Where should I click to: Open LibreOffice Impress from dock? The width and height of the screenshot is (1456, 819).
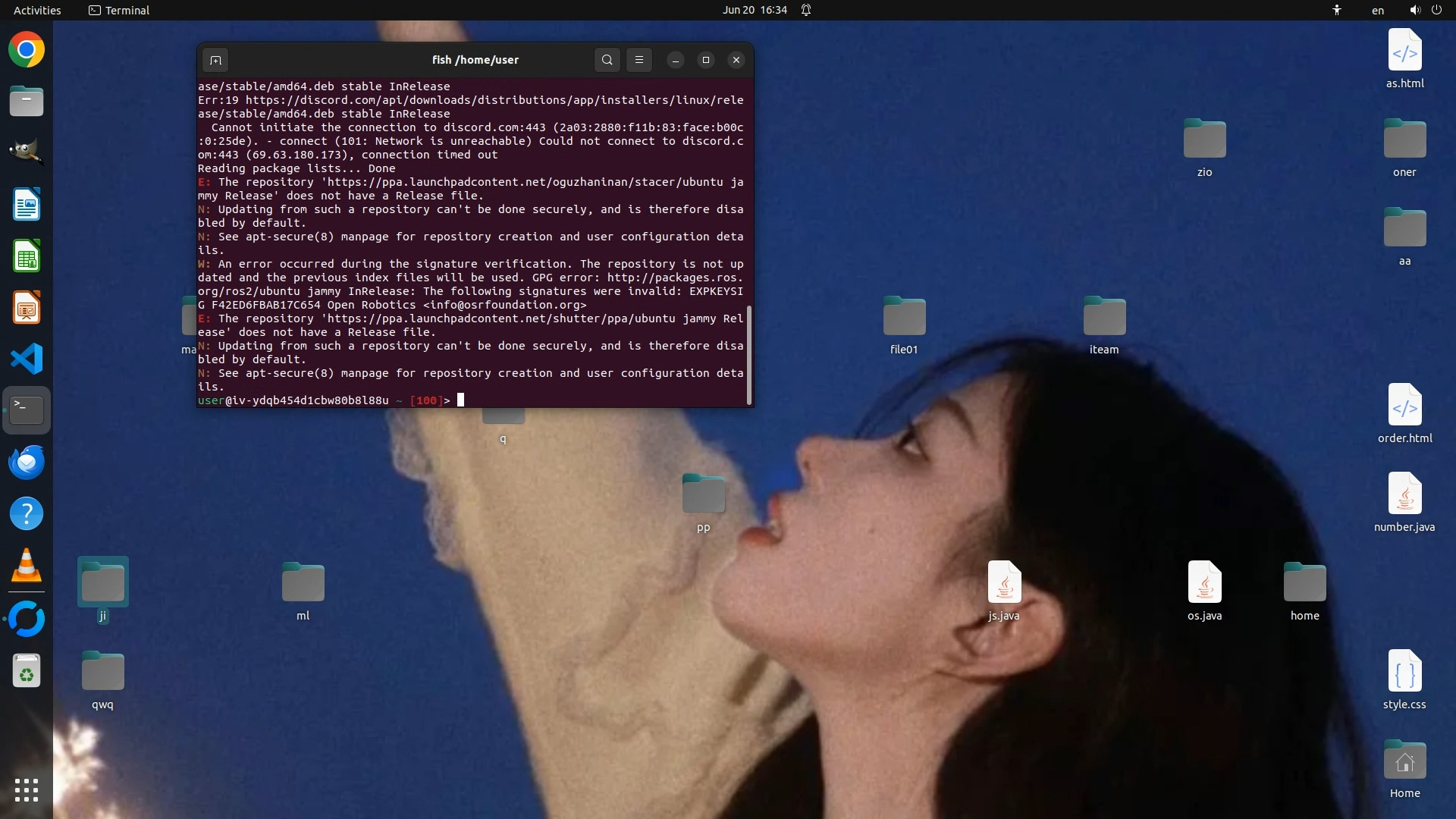(27, 308)
